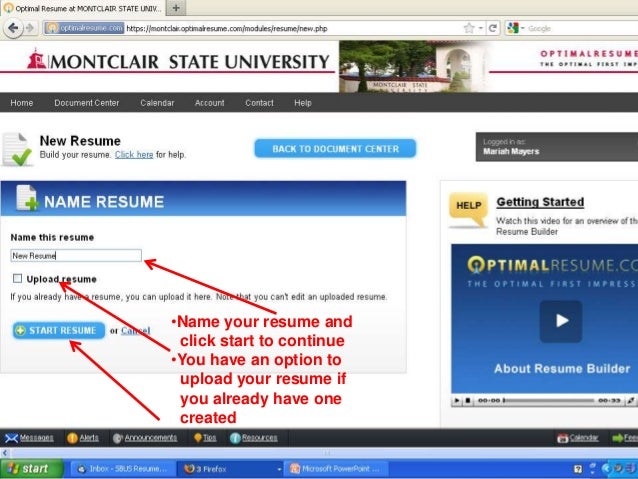
Task: Click the help question mark tray icon
Action: (x=578, y=469)
